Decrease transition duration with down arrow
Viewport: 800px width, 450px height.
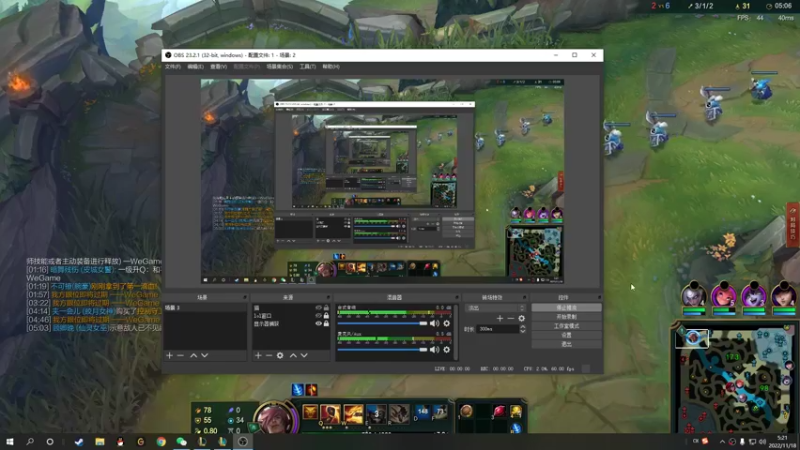(522, 332)
